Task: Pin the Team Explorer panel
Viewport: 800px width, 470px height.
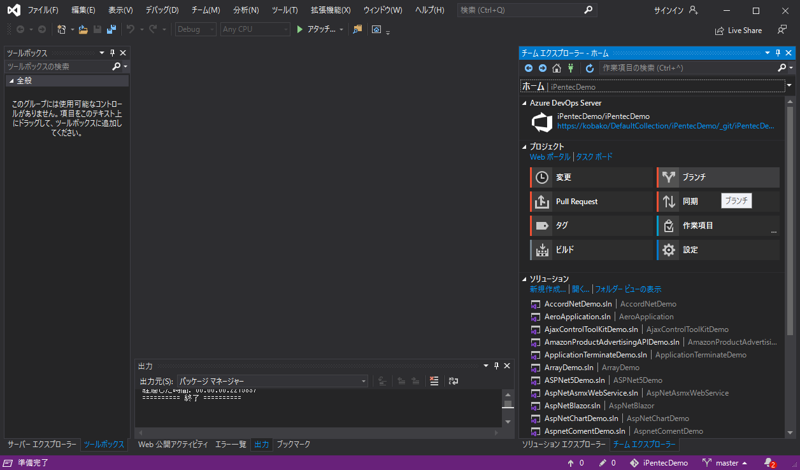Action: click(778, 53)
